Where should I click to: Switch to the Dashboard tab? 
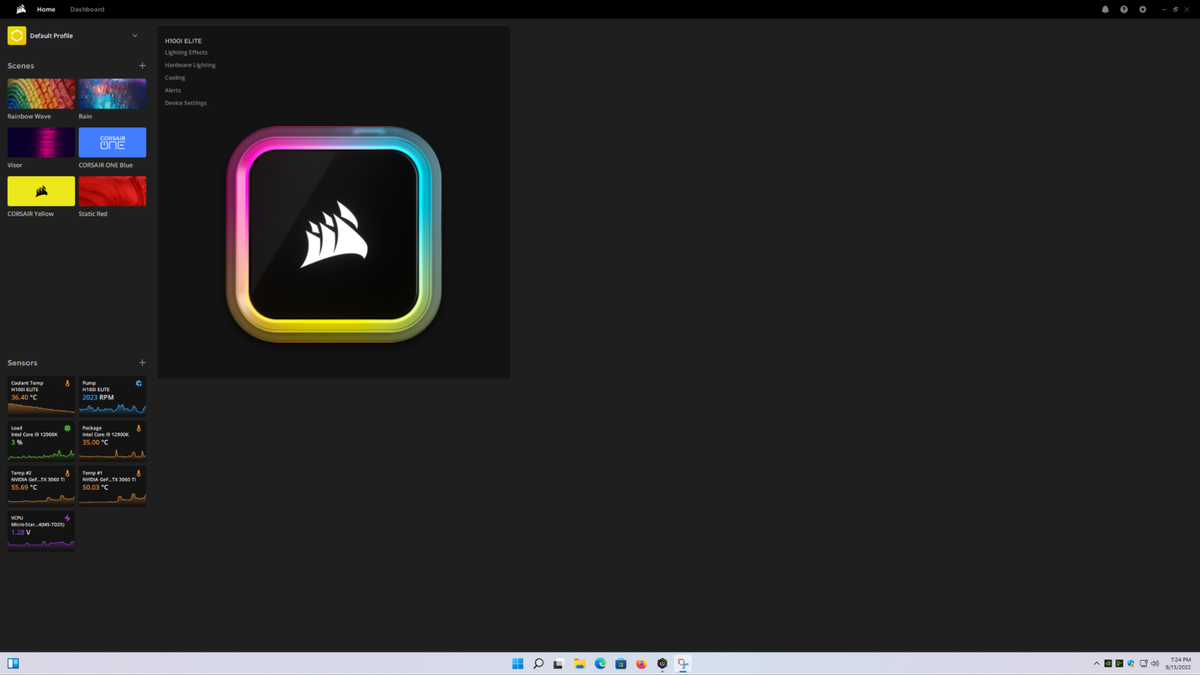[87, 9]
